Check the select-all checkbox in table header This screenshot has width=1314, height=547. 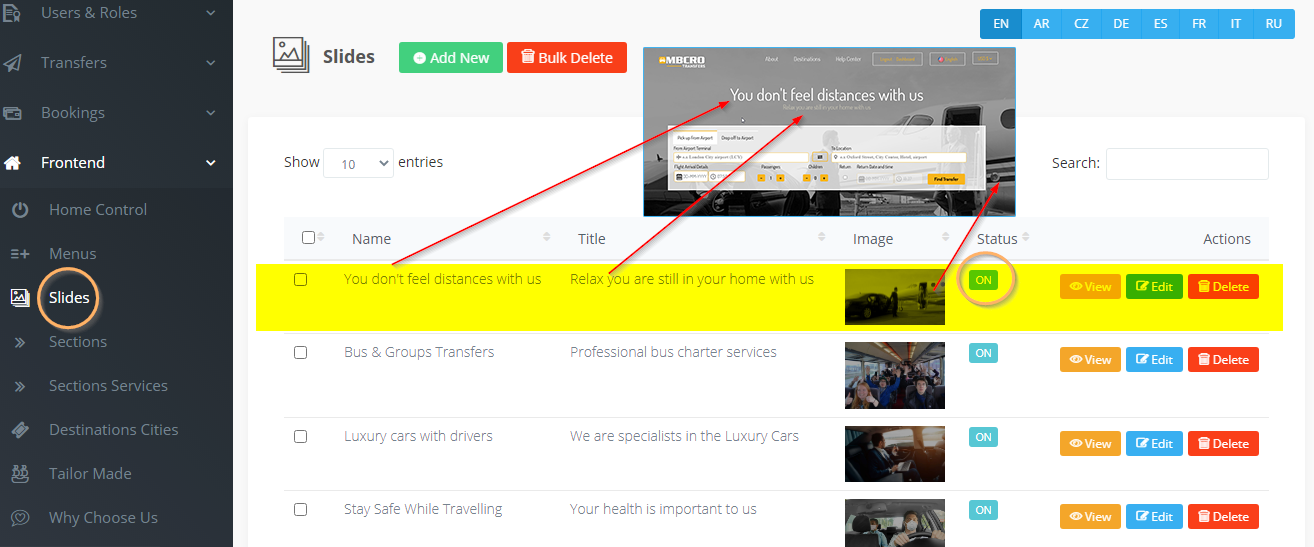[x=308, y=238]
